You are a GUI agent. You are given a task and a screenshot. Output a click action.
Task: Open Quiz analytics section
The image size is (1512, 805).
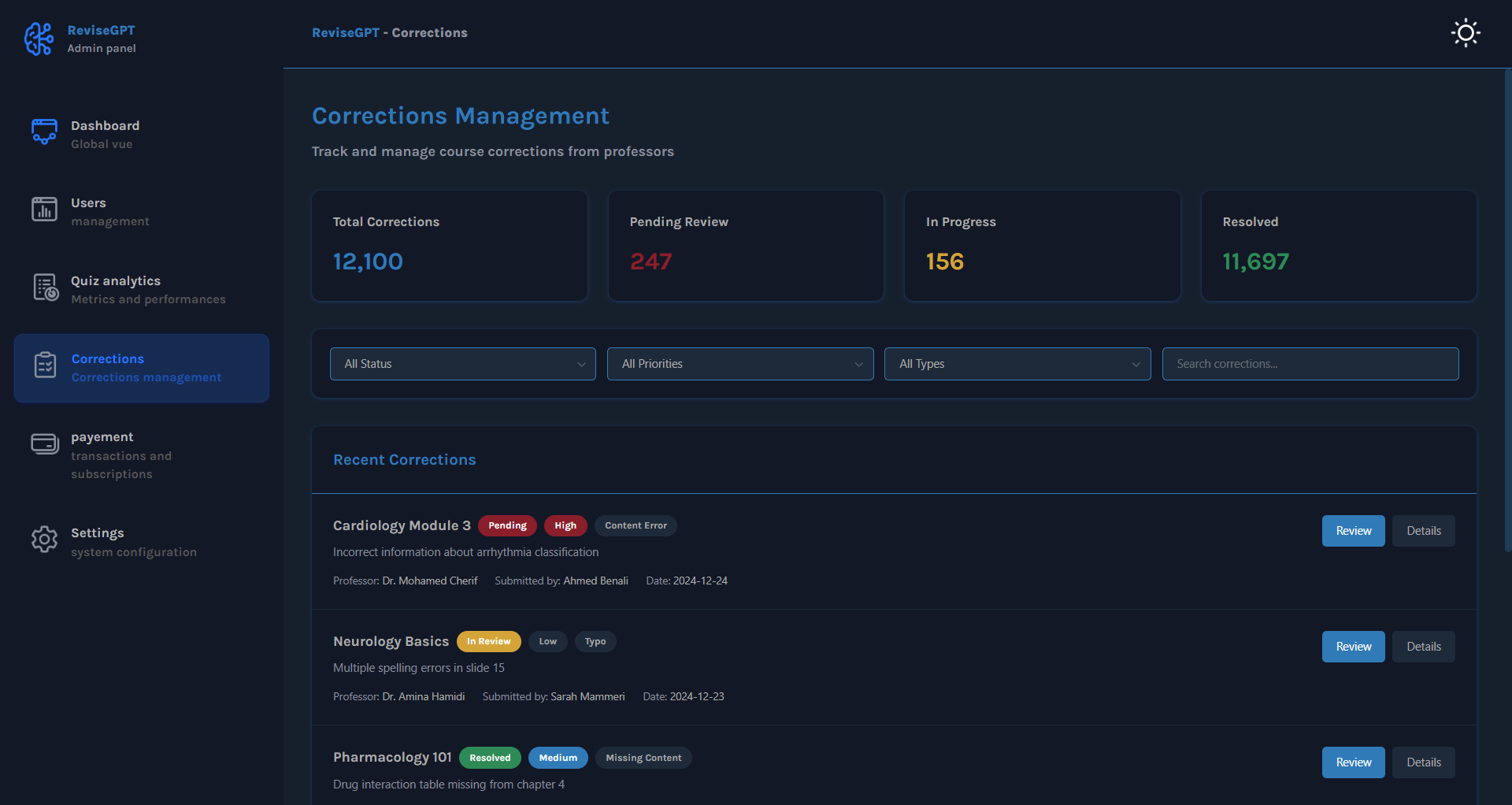(x=142, y=289)
